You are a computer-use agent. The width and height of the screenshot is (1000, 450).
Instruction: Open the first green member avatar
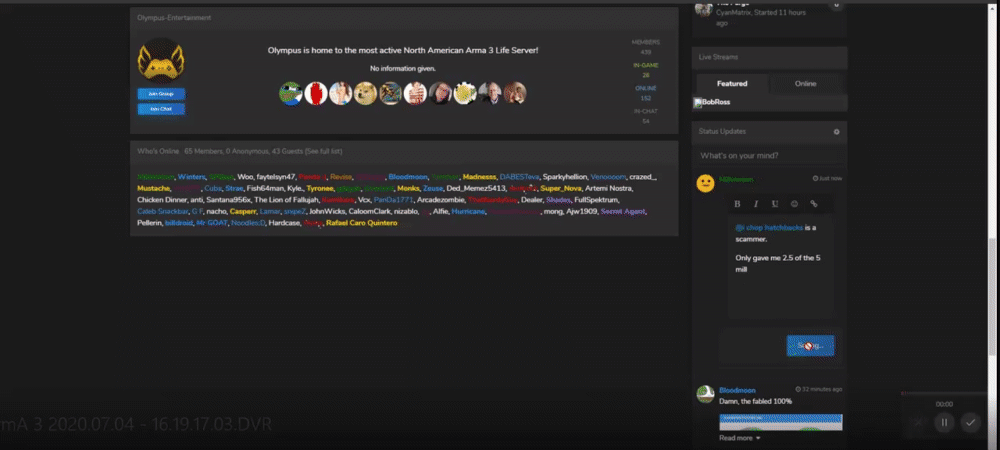tap(291, 94)
